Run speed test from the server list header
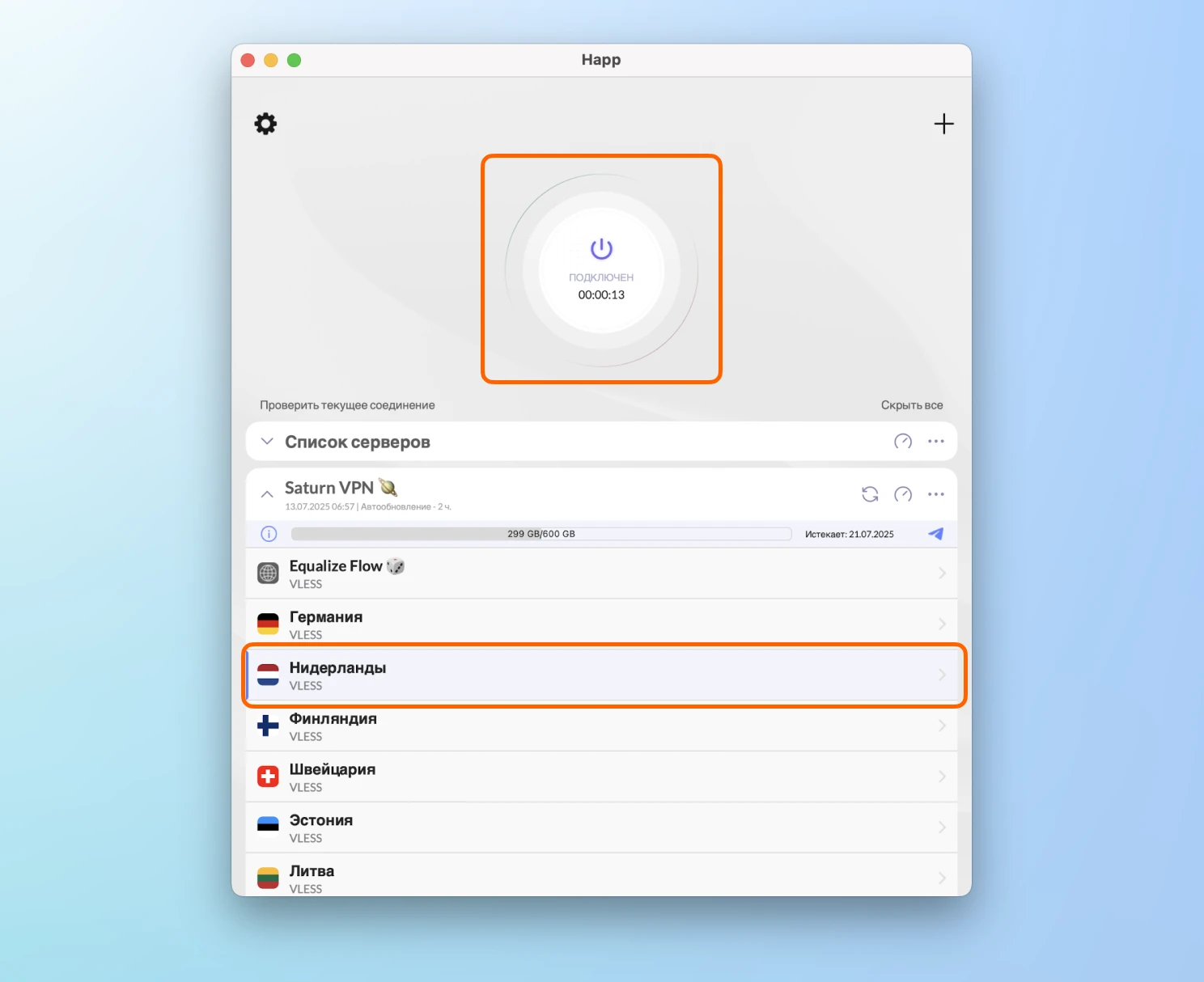The height and width of the screenshot is (982, 1204). click(x=901, y=441)
